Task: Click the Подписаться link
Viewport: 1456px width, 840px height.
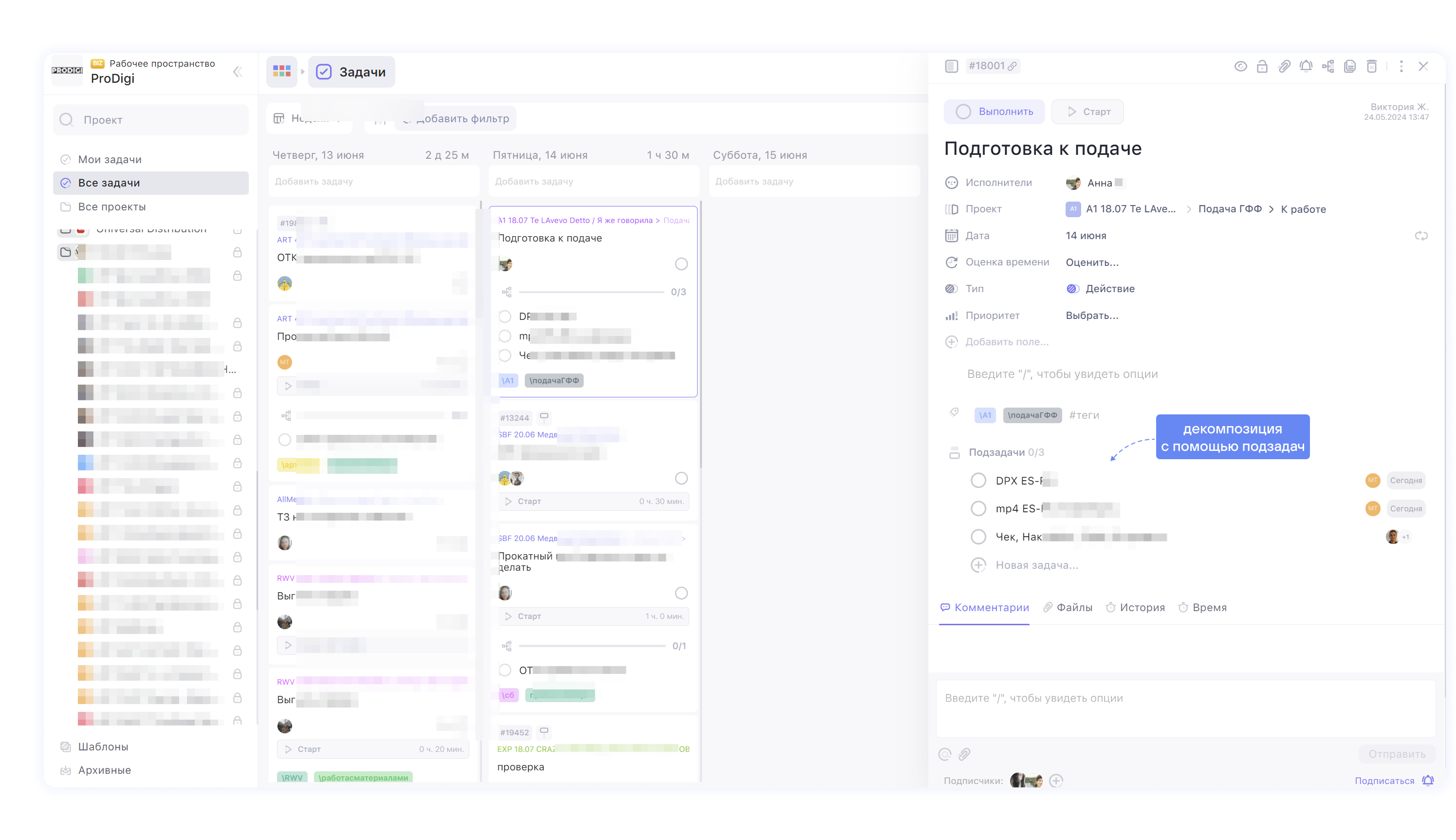Action: point(1384,781)
